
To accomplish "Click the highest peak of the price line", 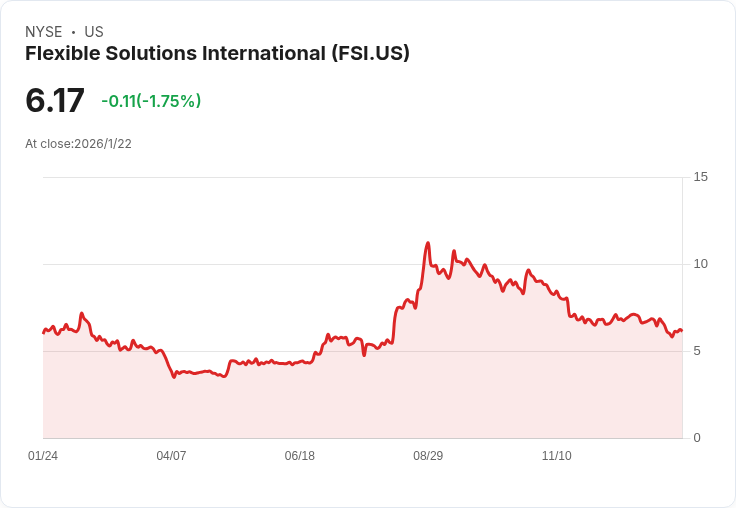I will [428, 243].
